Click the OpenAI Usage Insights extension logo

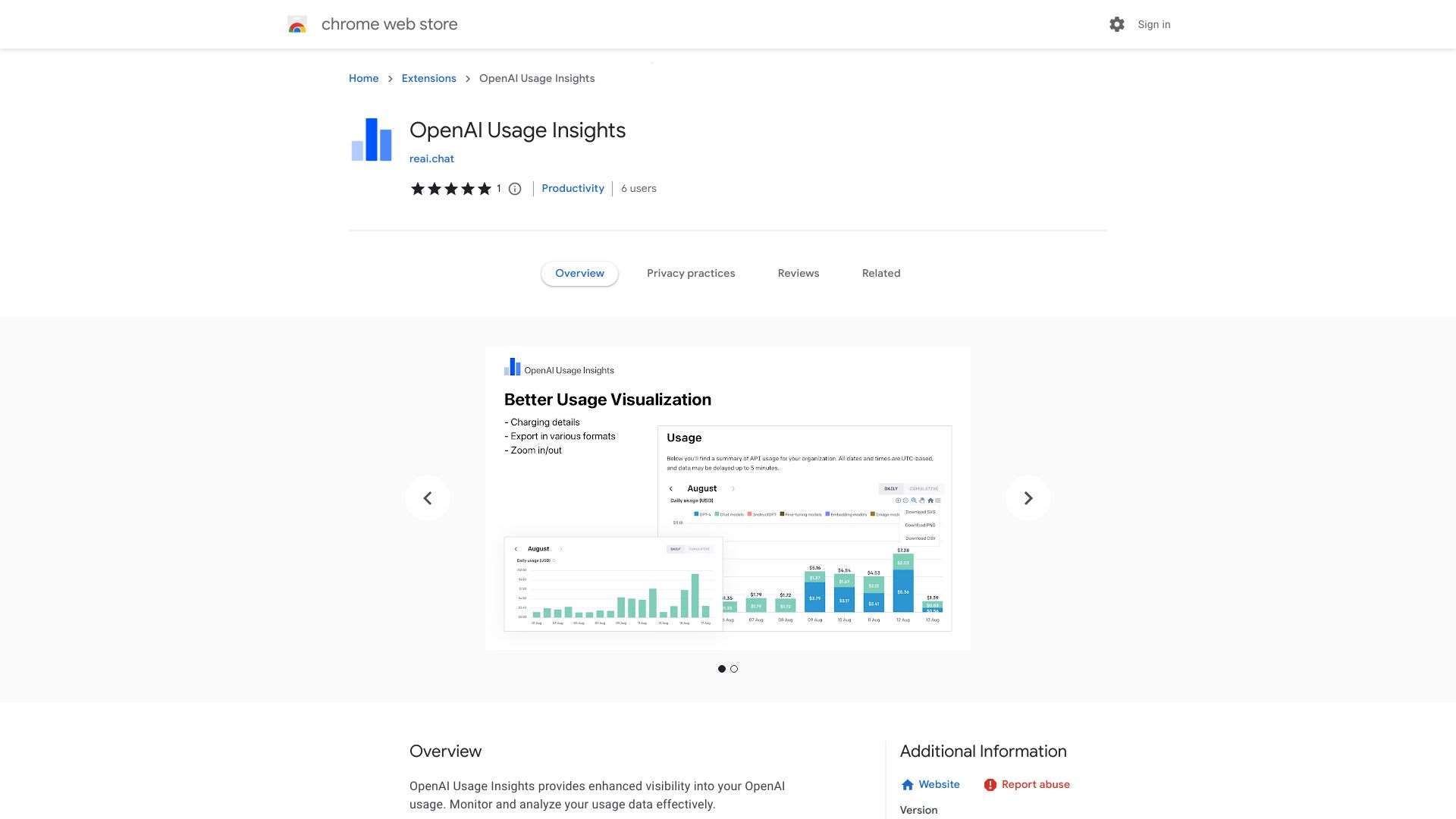click(371, 140)
